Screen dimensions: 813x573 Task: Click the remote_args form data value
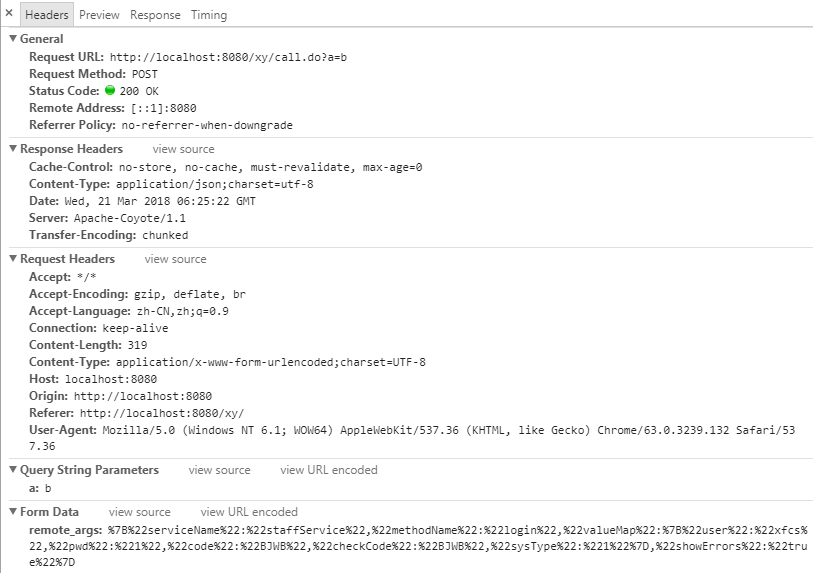tap(418, 546)
